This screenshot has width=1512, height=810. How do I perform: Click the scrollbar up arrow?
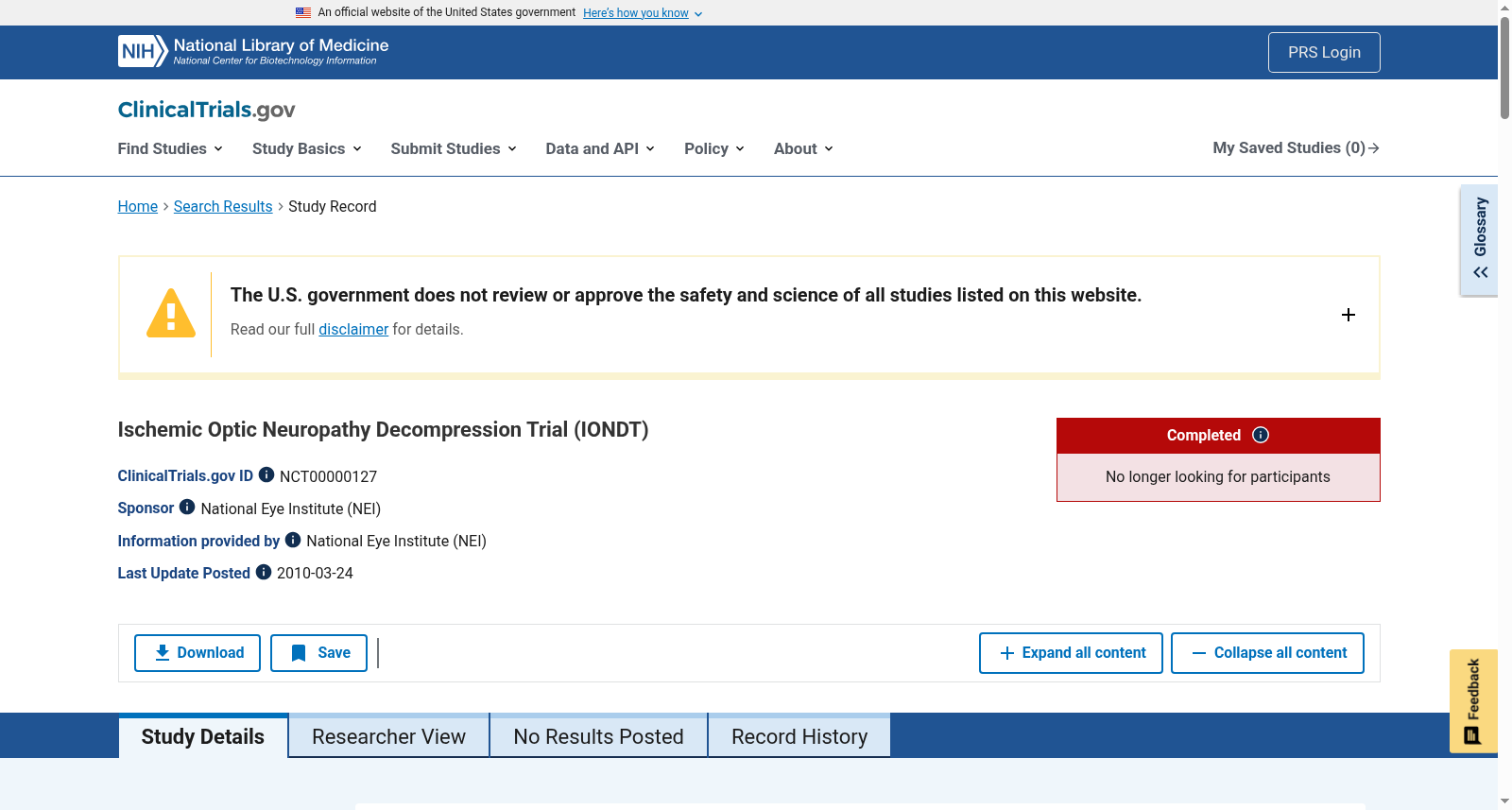pyautogui.click(x=1504, y=8)
